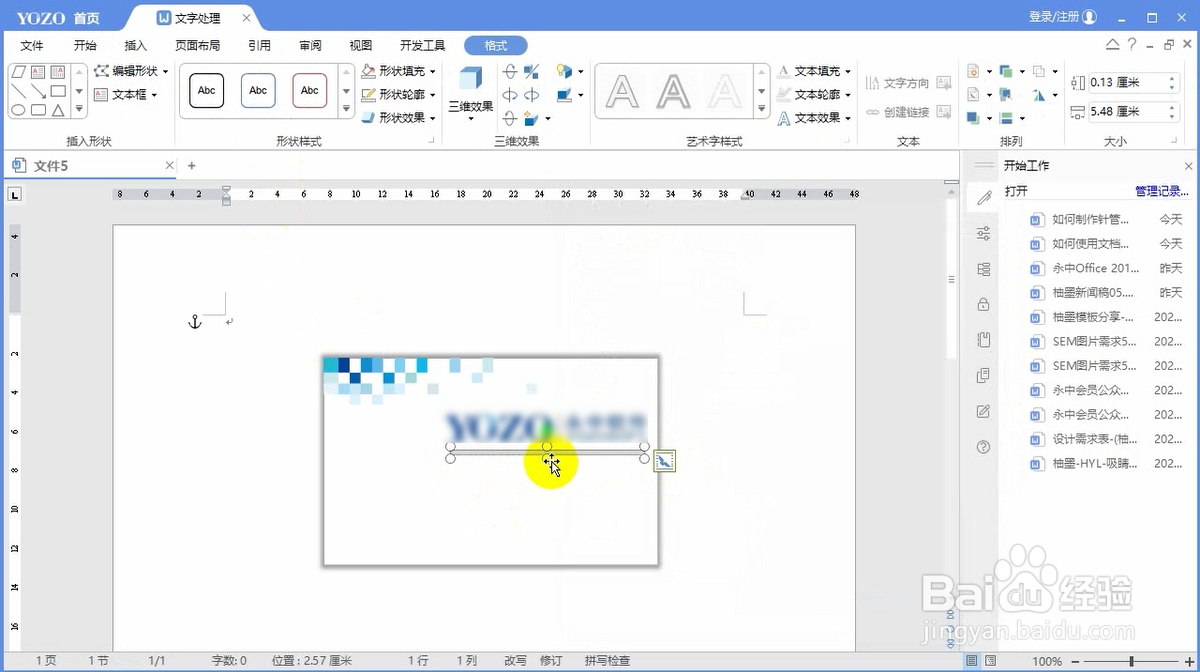This screenshot has width=1200, height=672.
Task: Select the triangle shape tool
Action: tap(58, 110)
